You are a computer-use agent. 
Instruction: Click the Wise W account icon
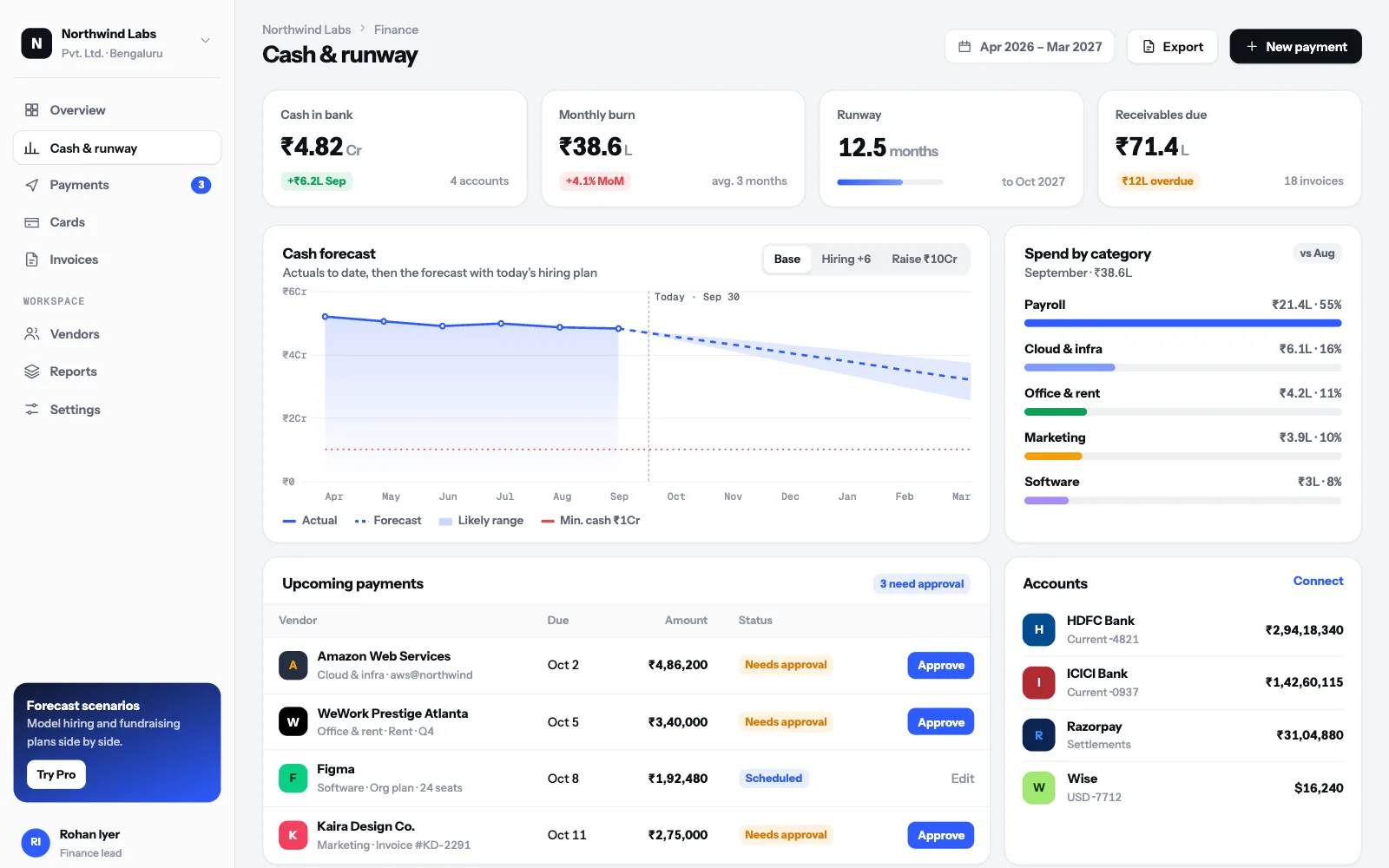pyautogui.click(x=1039, y=788)
